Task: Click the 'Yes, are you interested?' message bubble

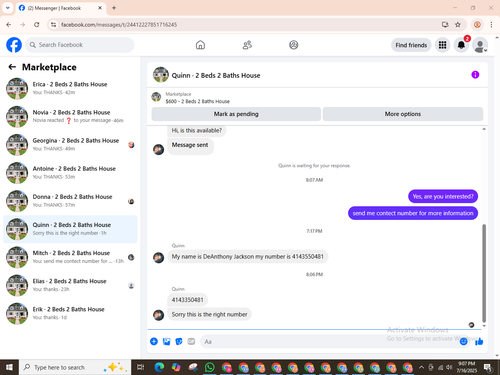Action: (443, 196)
